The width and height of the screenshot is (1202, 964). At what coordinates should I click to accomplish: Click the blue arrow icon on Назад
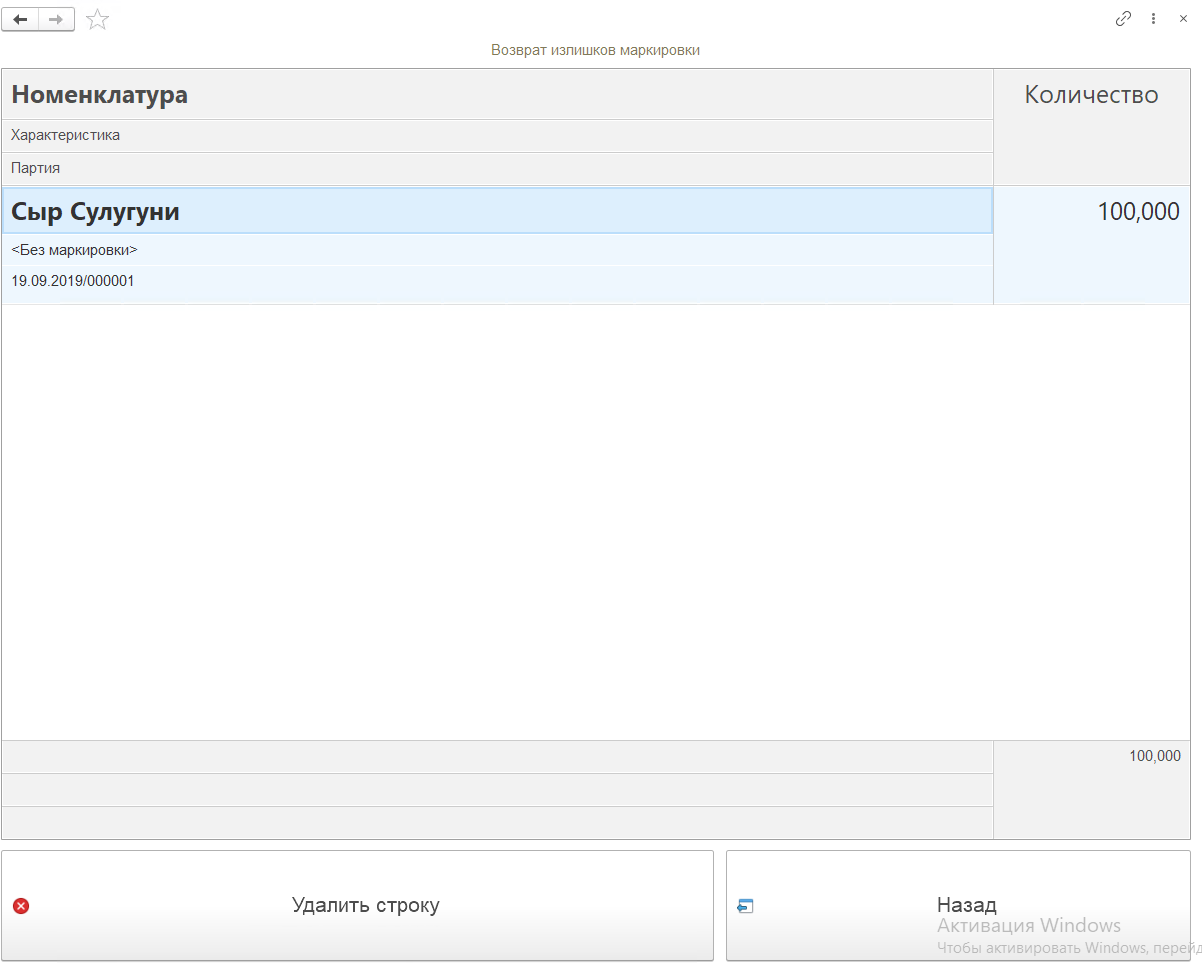(x=745, y=906)
